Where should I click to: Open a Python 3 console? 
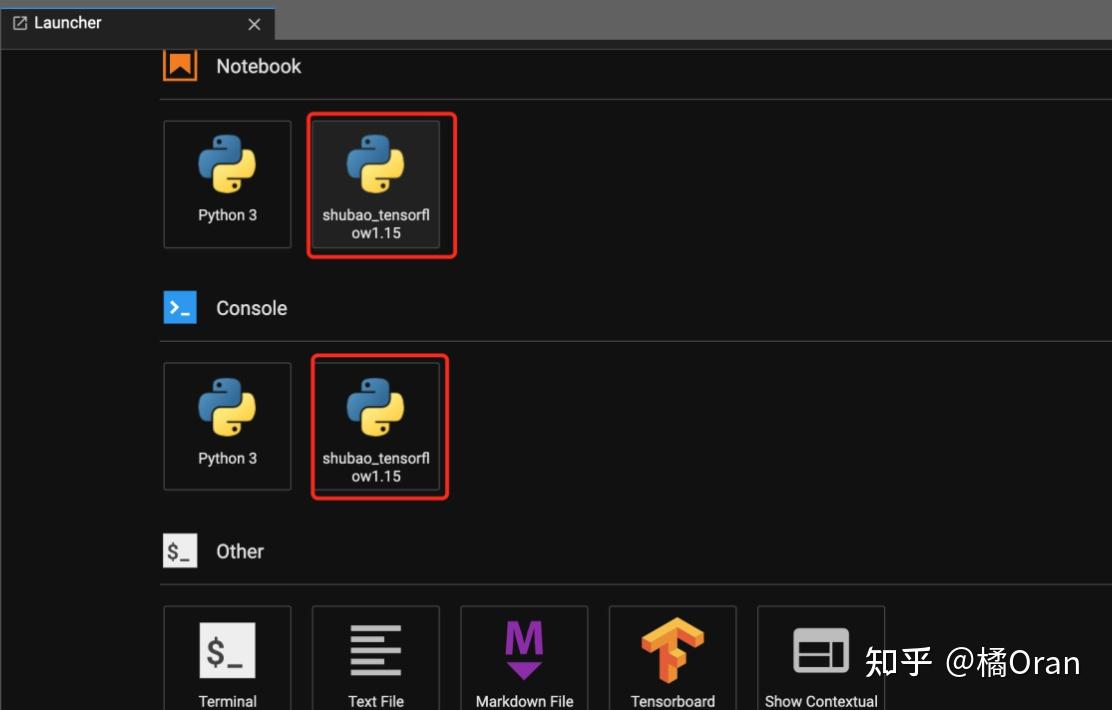click(227, 426)
